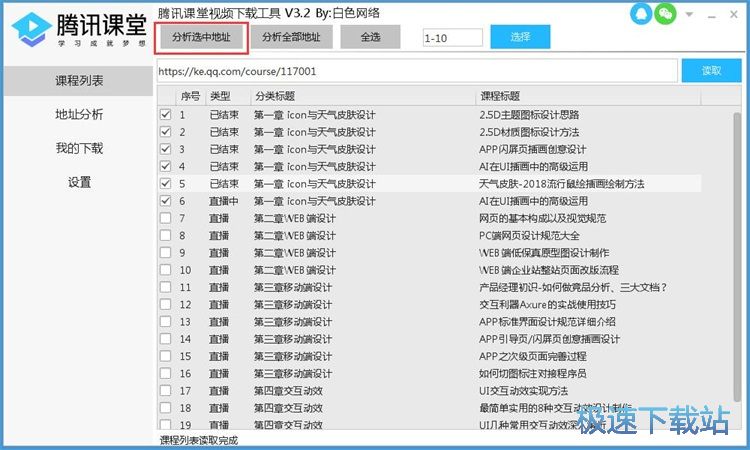Check the checkbox for row 13

pyautogui.click(x=165, y=321)
